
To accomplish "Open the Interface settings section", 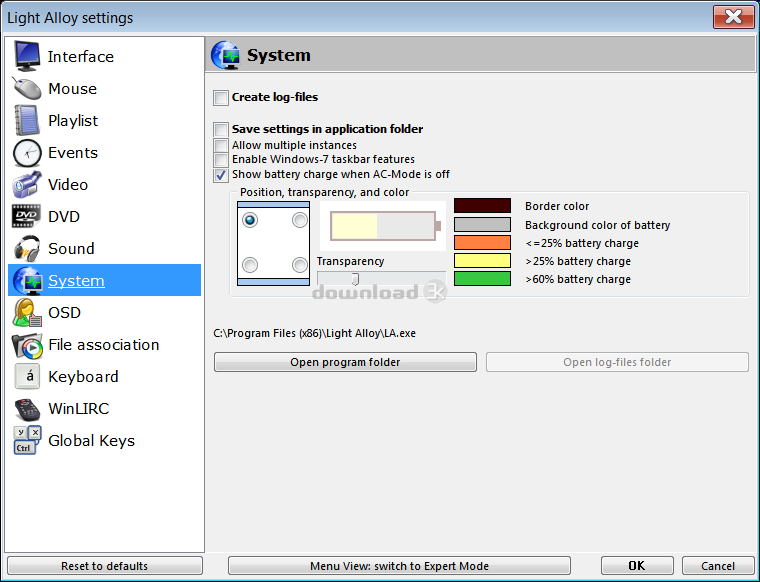I will pyautogui.click(x=80, y=57).
